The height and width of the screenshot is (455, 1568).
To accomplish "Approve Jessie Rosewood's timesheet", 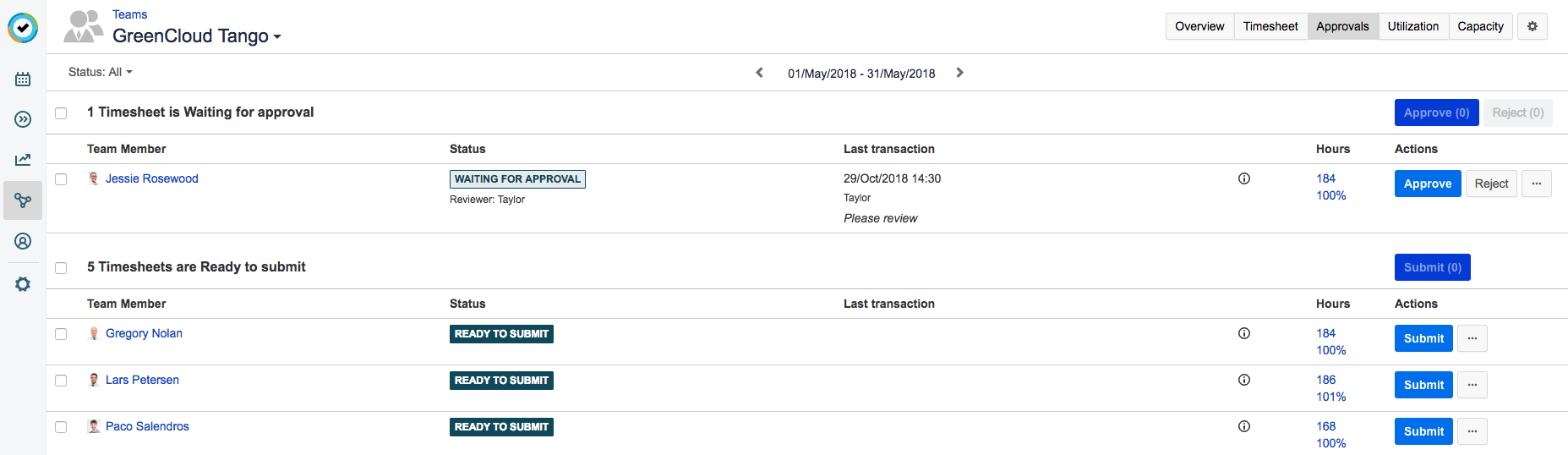I will pos(1427,184).
